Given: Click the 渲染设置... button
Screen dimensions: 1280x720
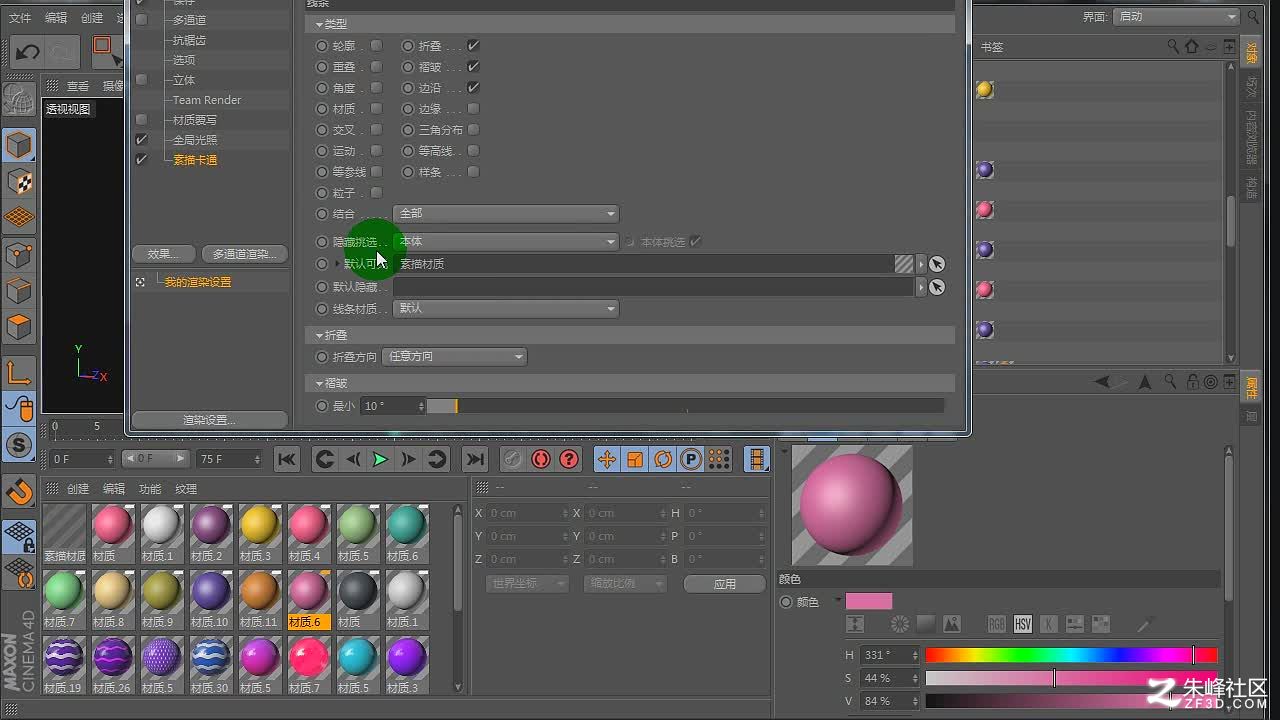Looking at the screenshot, I should pos(209,420).
